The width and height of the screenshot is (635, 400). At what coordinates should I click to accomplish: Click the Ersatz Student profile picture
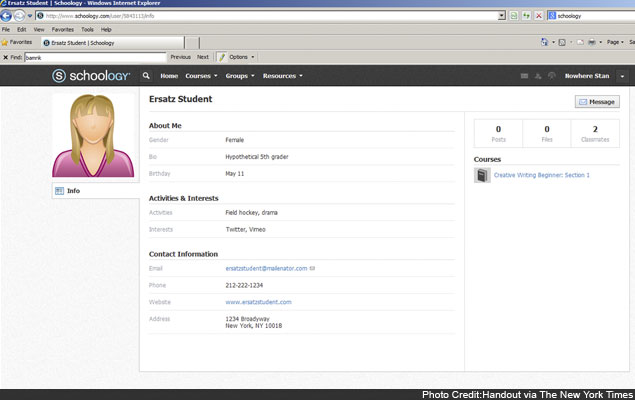coord(95,135)
